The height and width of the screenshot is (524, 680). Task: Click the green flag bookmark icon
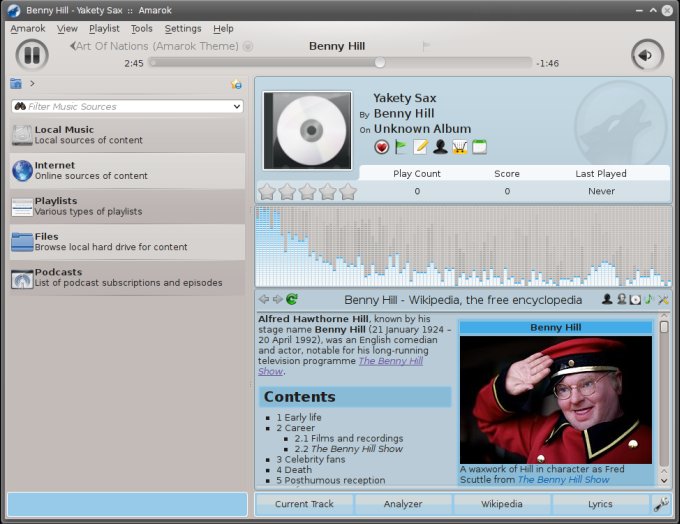point(401,147)
